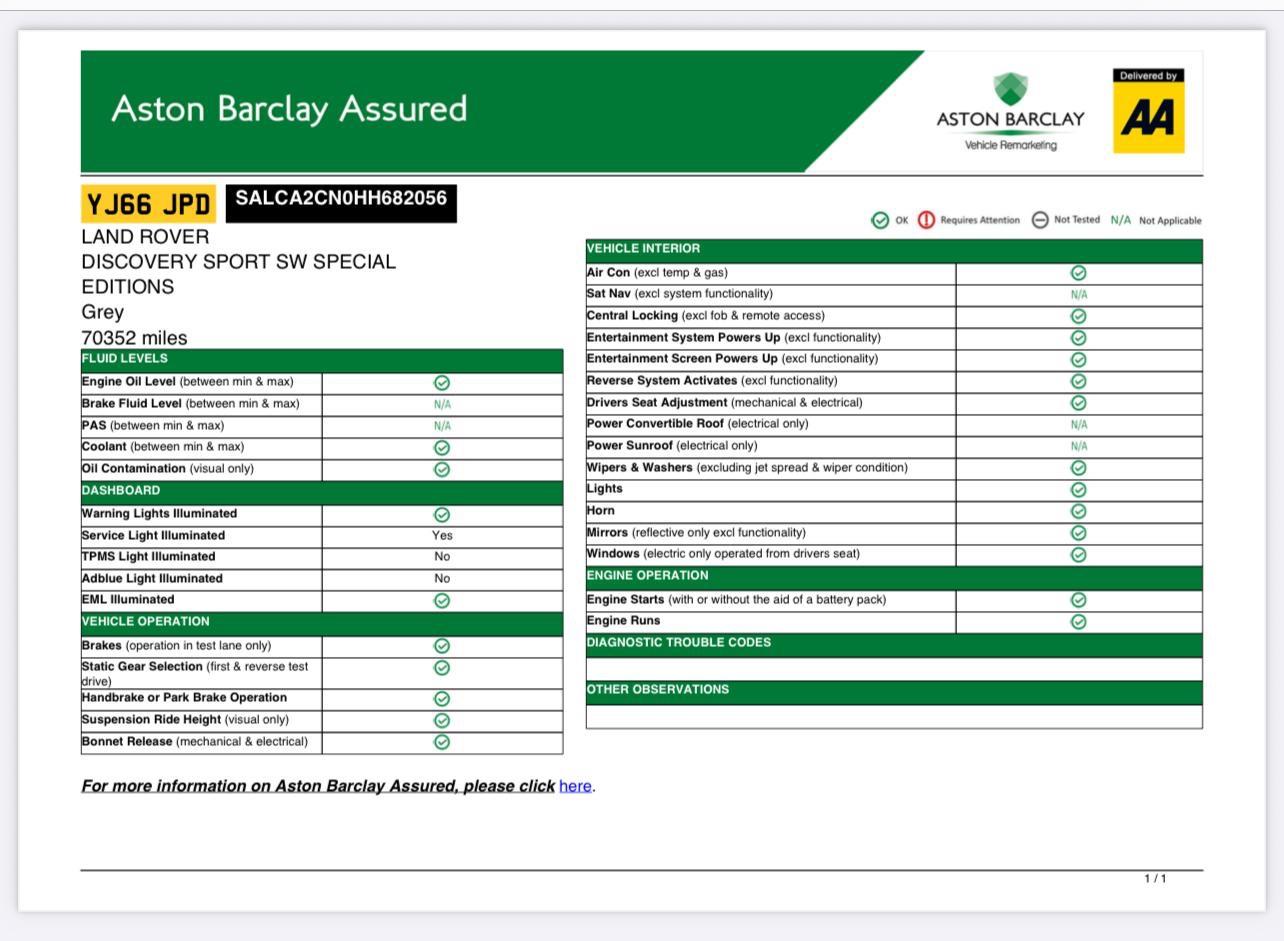Image resolution: width=1284 pixels, height=941 pixels.
Task: Click the Static Gear Selection tick
Action: click(x=442, y=668)
